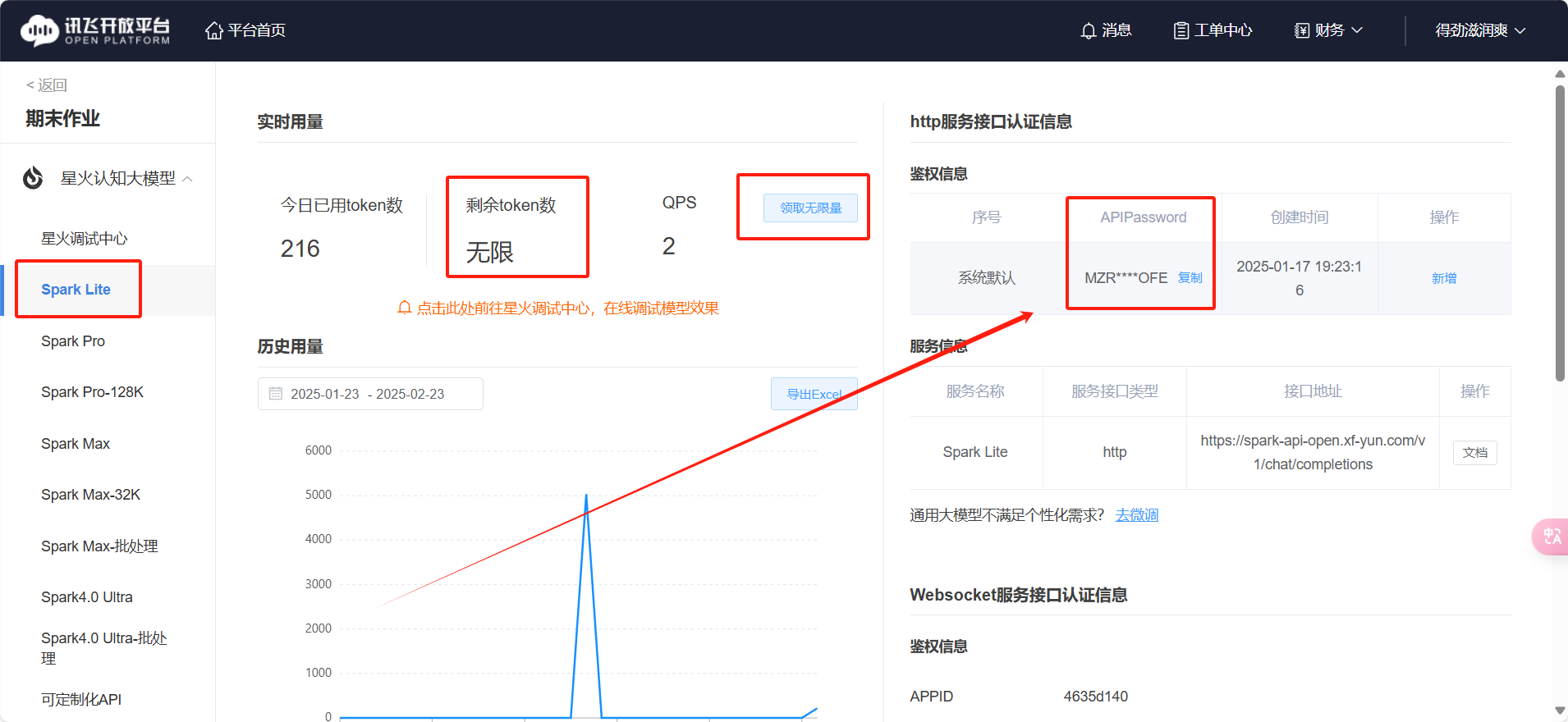
Task: Click the APPID value 4635d140
Action: (1095, 697)
